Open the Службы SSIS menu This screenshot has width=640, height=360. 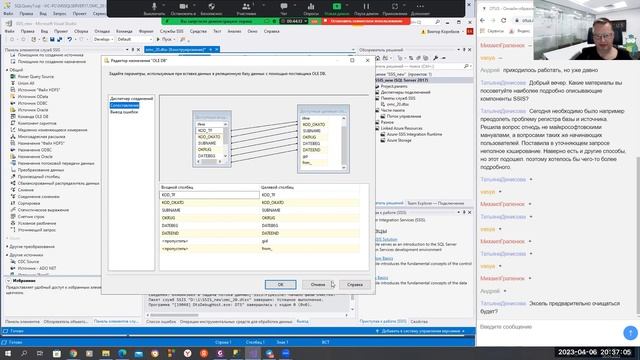point(171,31)
